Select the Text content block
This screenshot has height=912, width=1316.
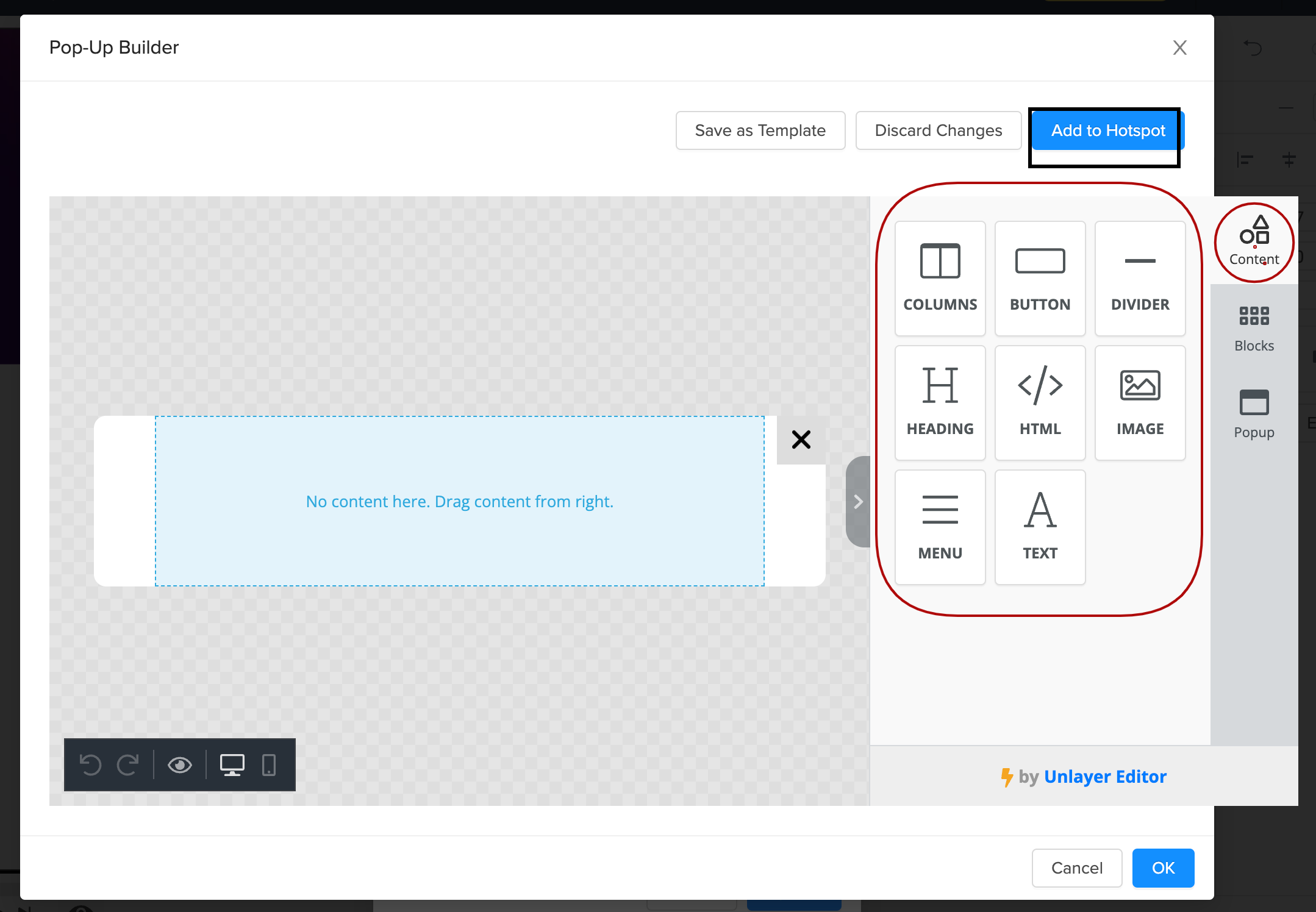point(1040,527)
